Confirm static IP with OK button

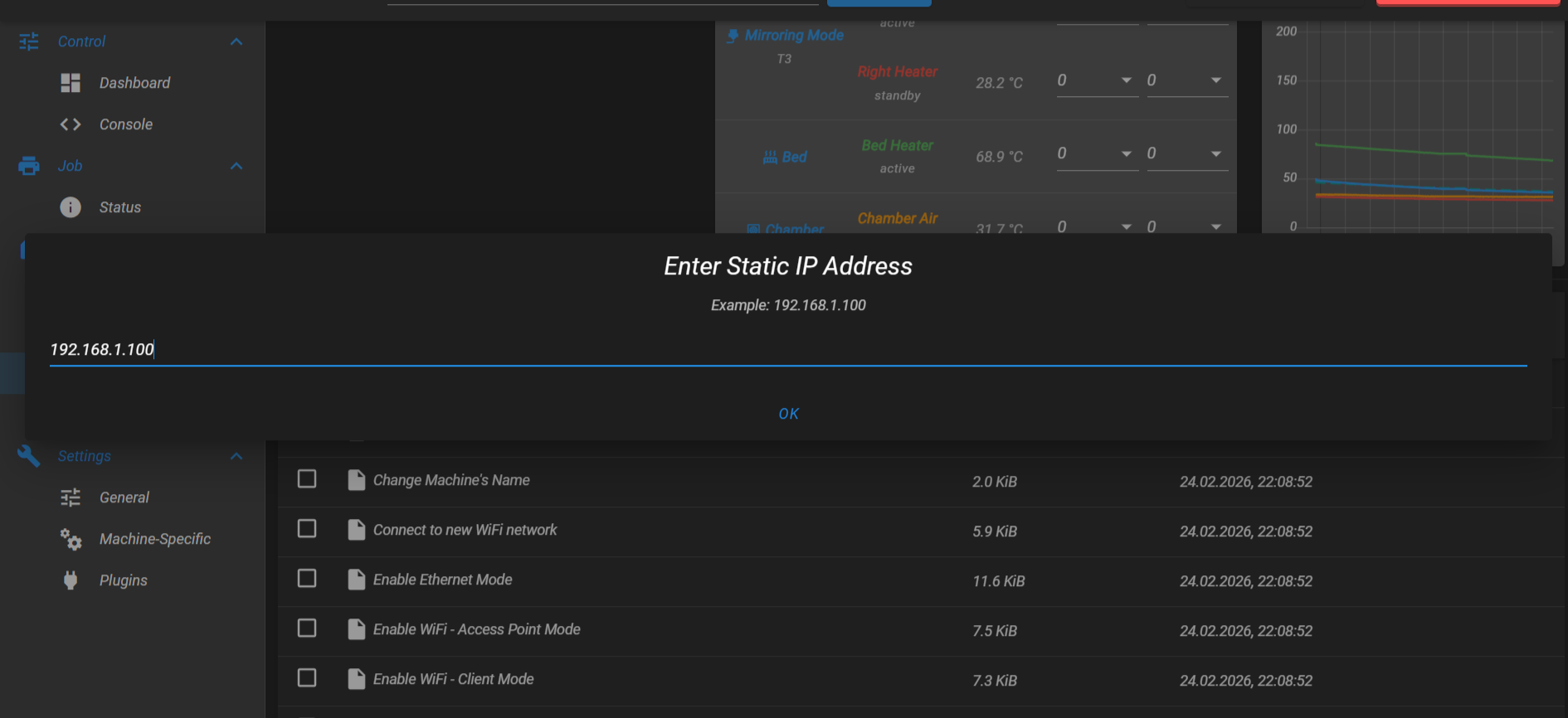point(789,414)
